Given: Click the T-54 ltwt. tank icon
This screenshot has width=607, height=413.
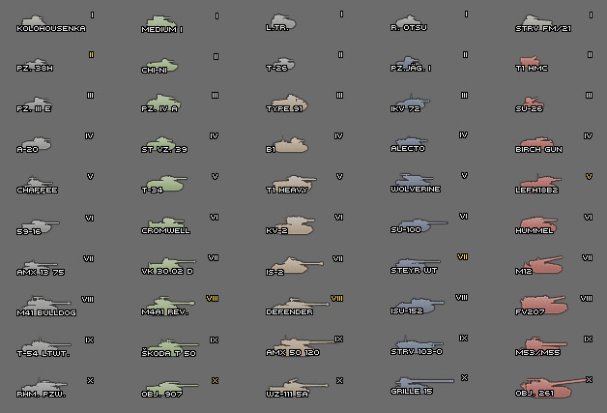Looking at the screenshot, I should tap(46, 346).
